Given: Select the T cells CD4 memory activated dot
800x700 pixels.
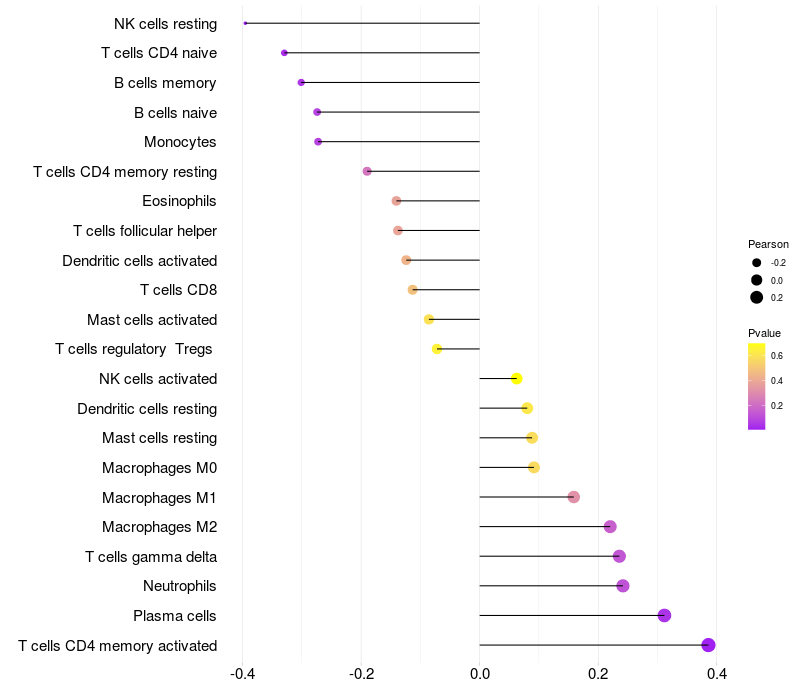Looking at the screenshot, I should pos(708,645).
